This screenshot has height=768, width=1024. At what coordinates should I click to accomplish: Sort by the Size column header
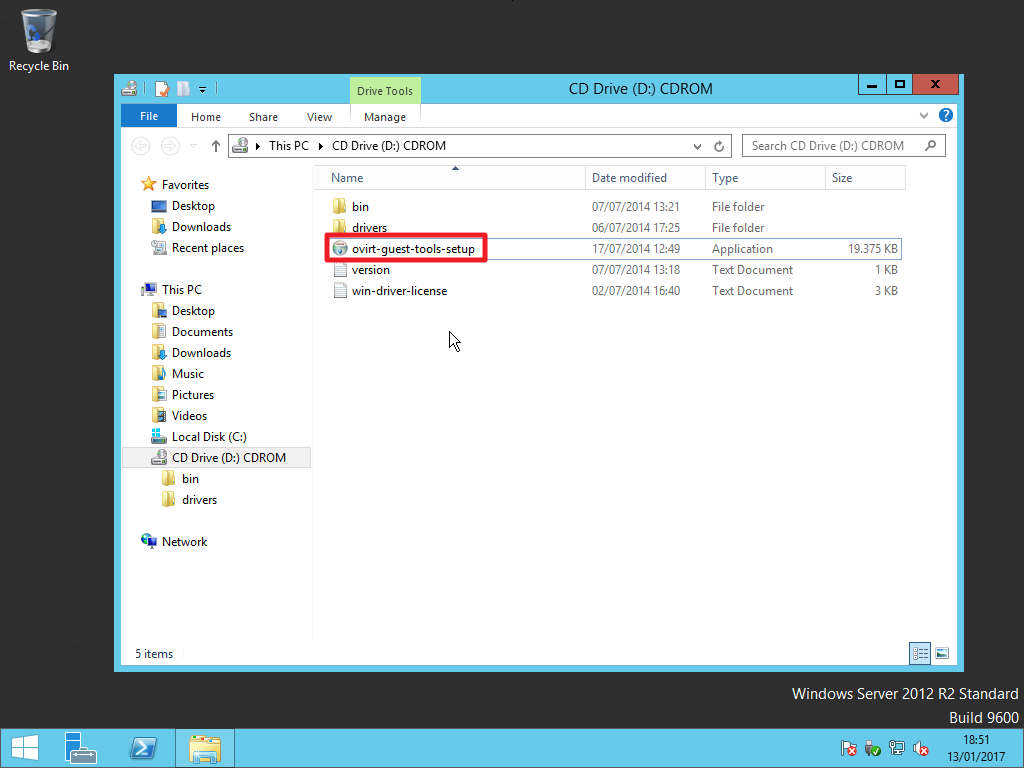(865, 178)
